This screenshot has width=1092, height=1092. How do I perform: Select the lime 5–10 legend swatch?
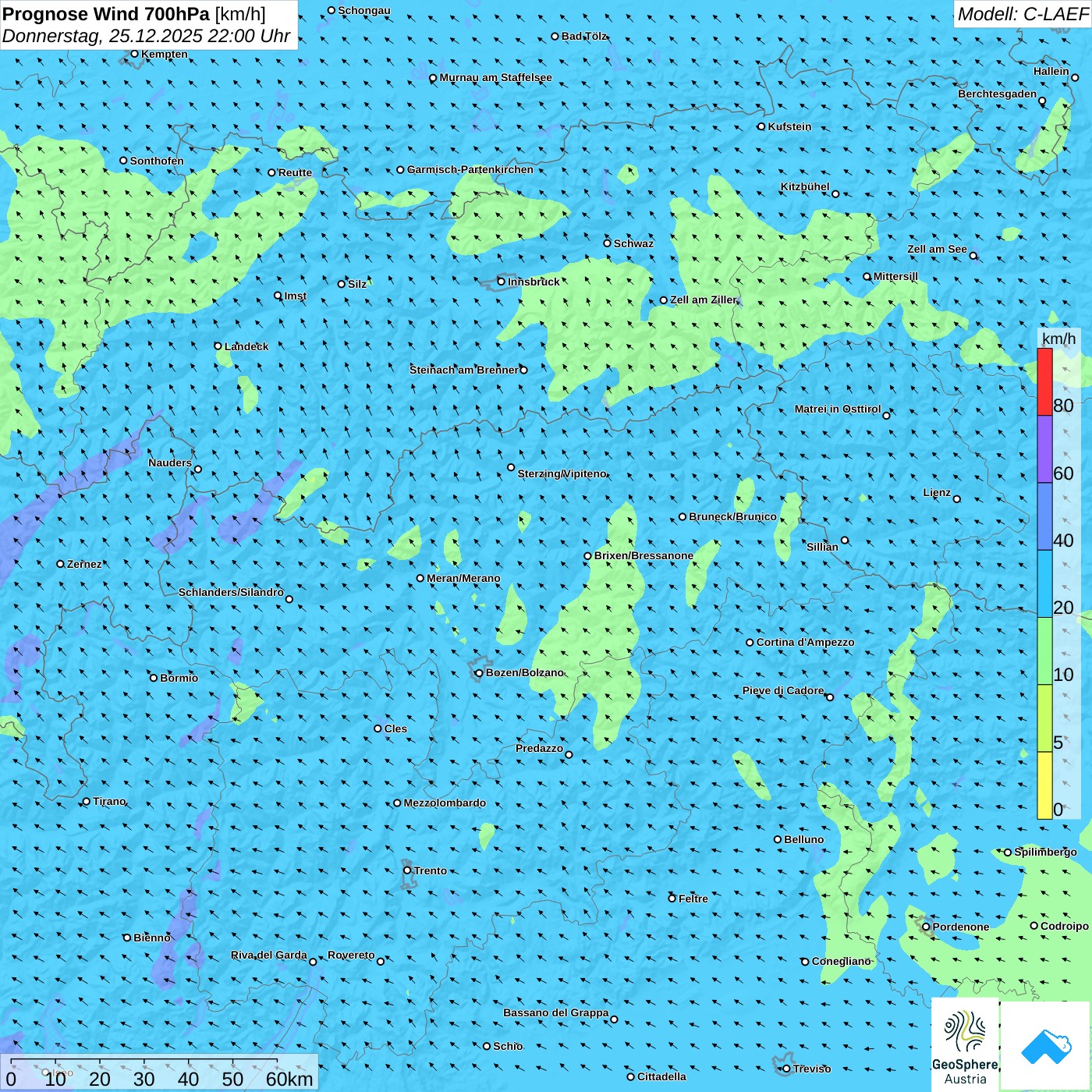click(x=1044, y=718)
